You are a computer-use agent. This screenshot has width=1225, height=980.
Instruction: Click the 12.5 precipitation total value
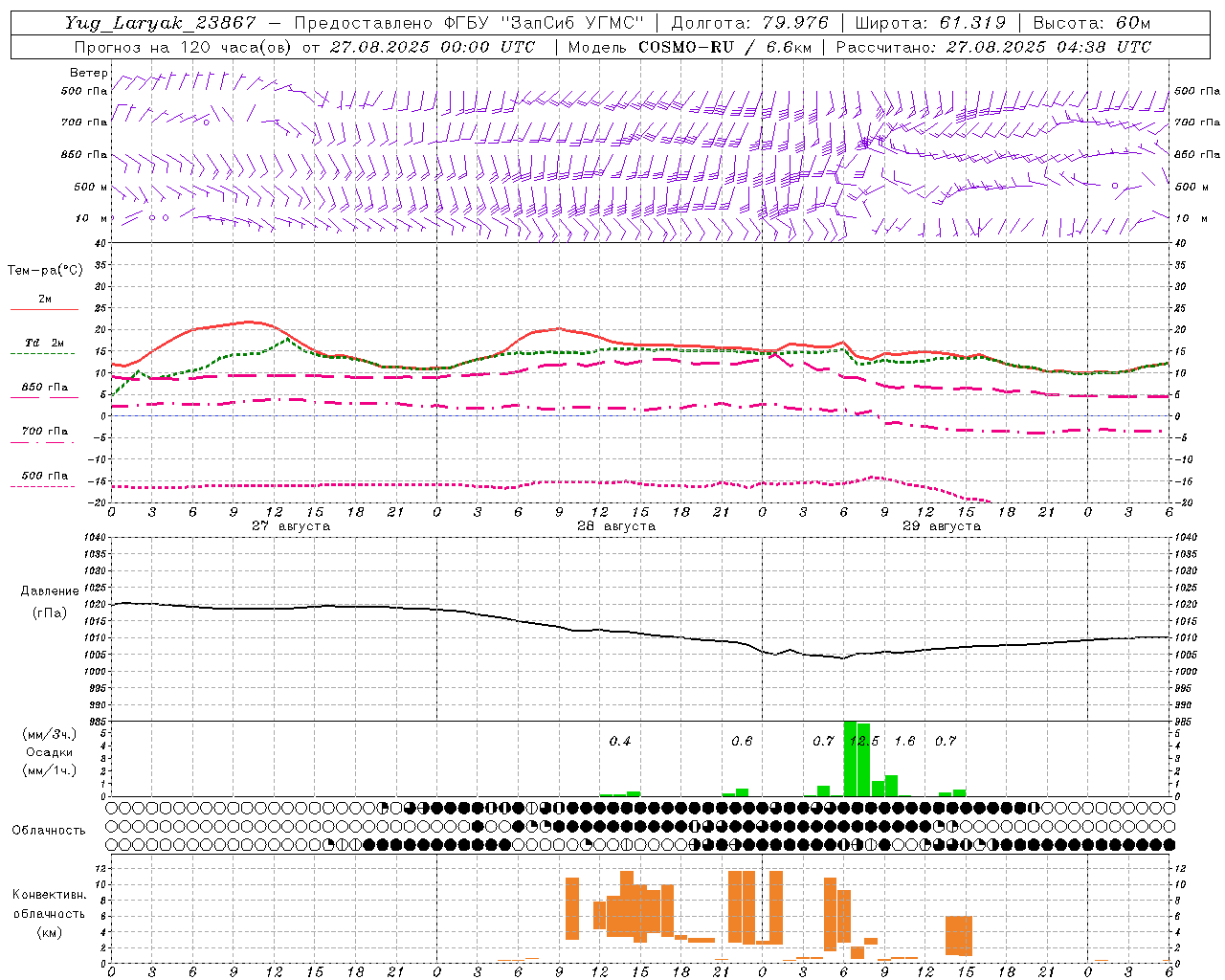[865, 742]
